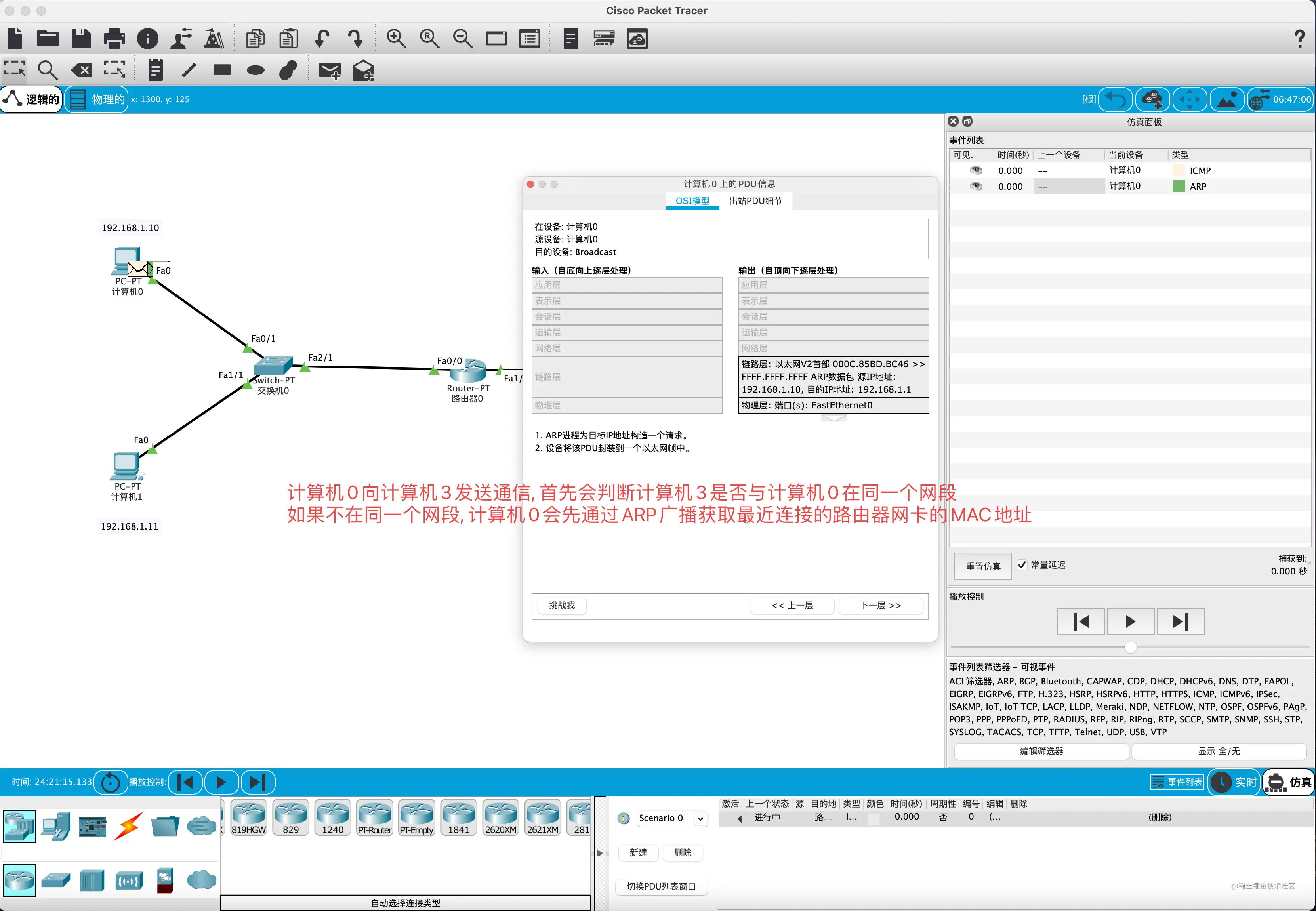
Task: Open the OSI模型 tab
Action: 692,201
